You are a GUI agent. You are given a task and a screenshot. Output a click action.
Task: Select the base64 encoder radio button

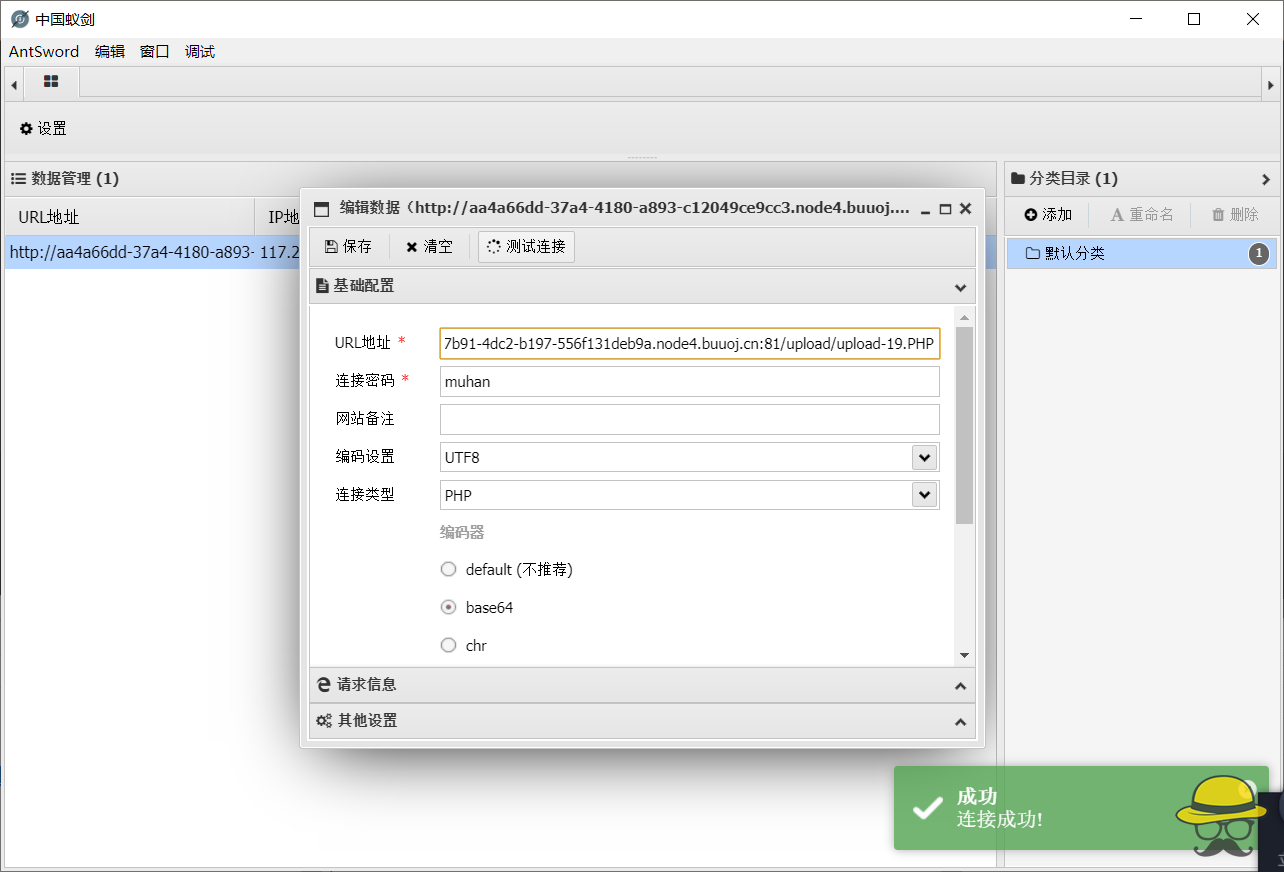(448, 607)
